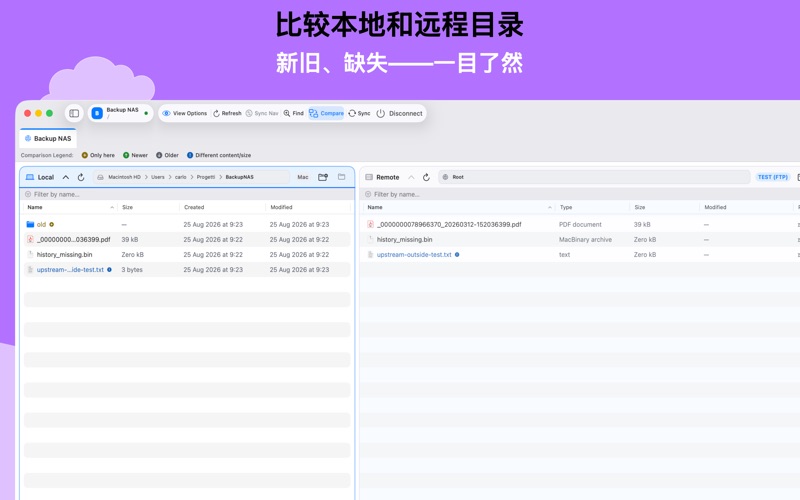Viewport: 800px width, 500px height.
Task: Sort Remote list by Modified column
Action: 746,207
